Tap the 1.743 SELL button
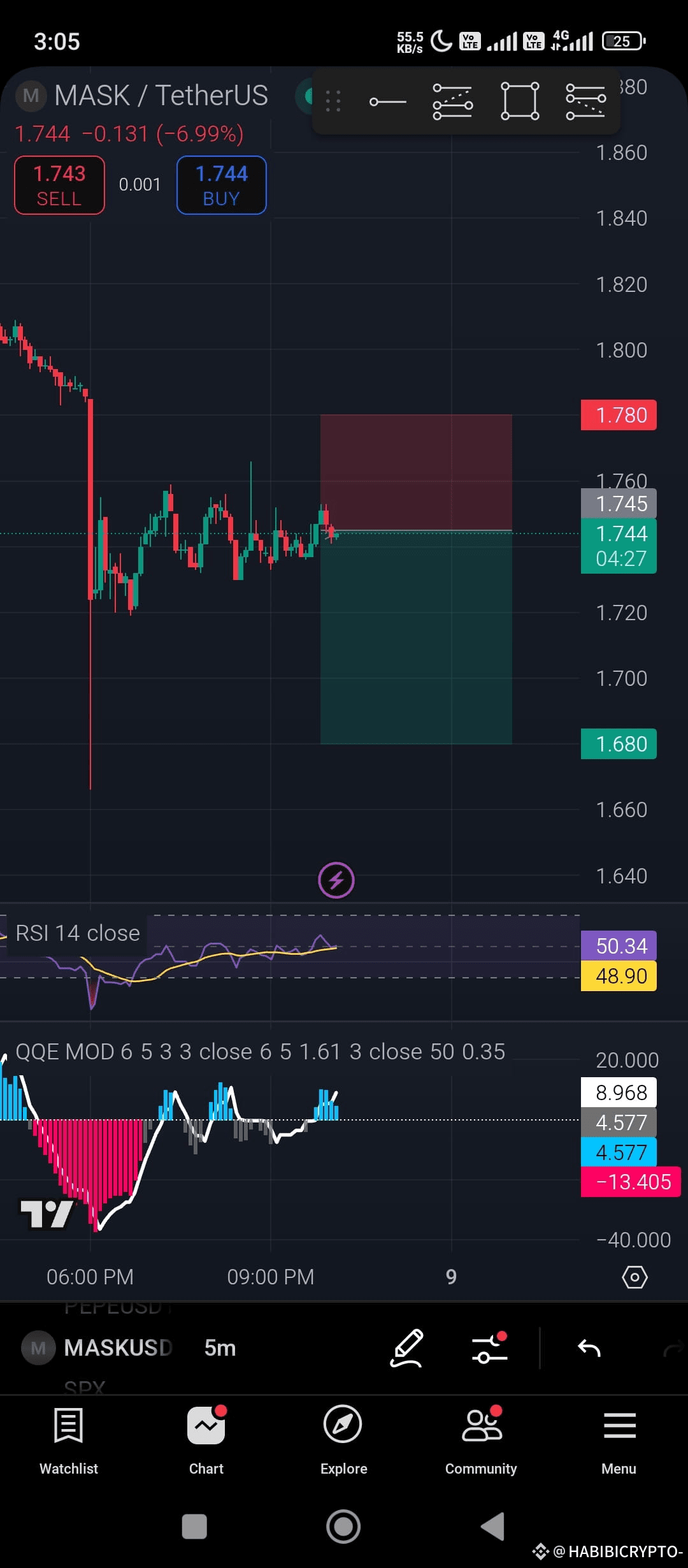 [59, 185]
